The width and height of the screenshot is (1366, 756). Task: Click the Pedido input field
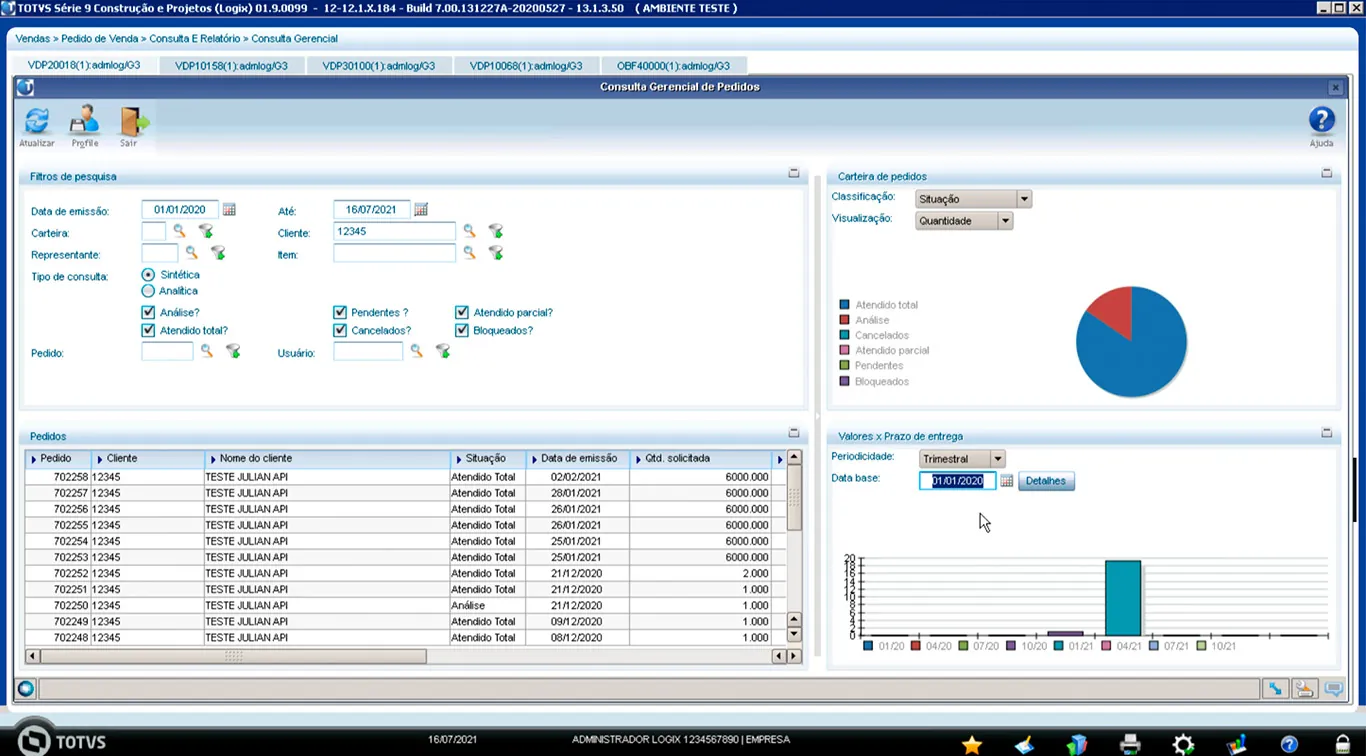click(x=167, y=352)
